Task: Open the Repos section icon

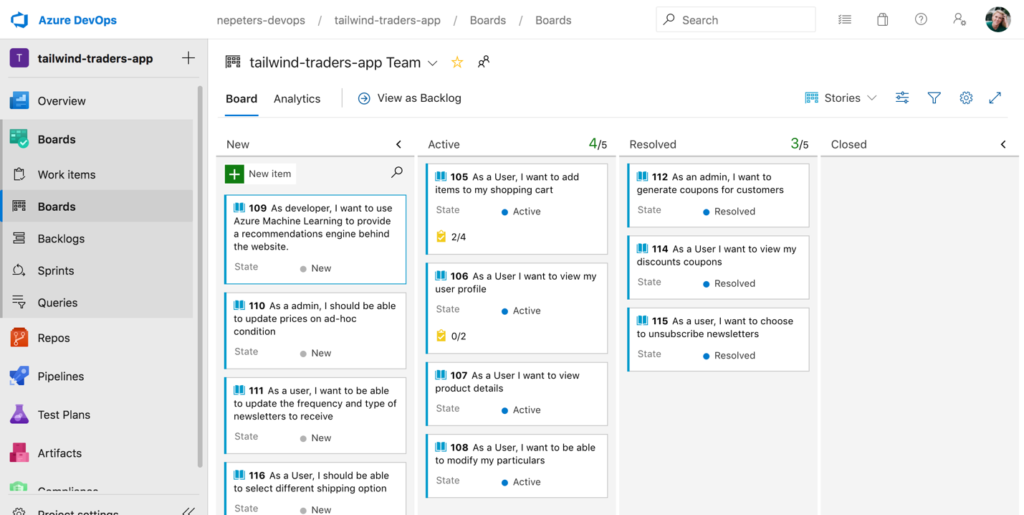Action: (19, 338)
